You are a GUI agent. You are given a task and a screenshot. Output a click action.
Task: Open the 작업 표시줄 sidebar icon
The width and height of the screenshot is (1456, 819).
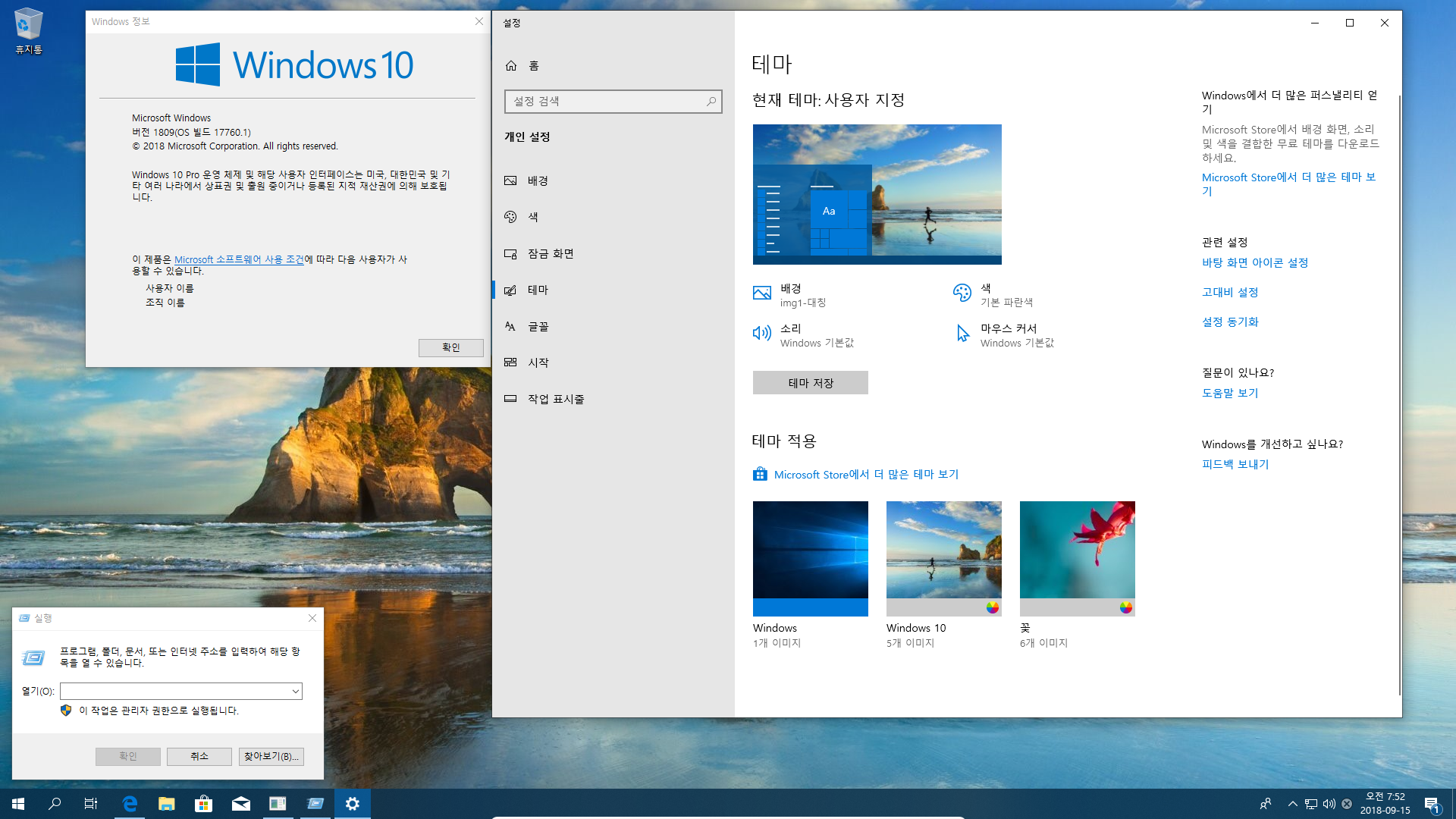511,399
